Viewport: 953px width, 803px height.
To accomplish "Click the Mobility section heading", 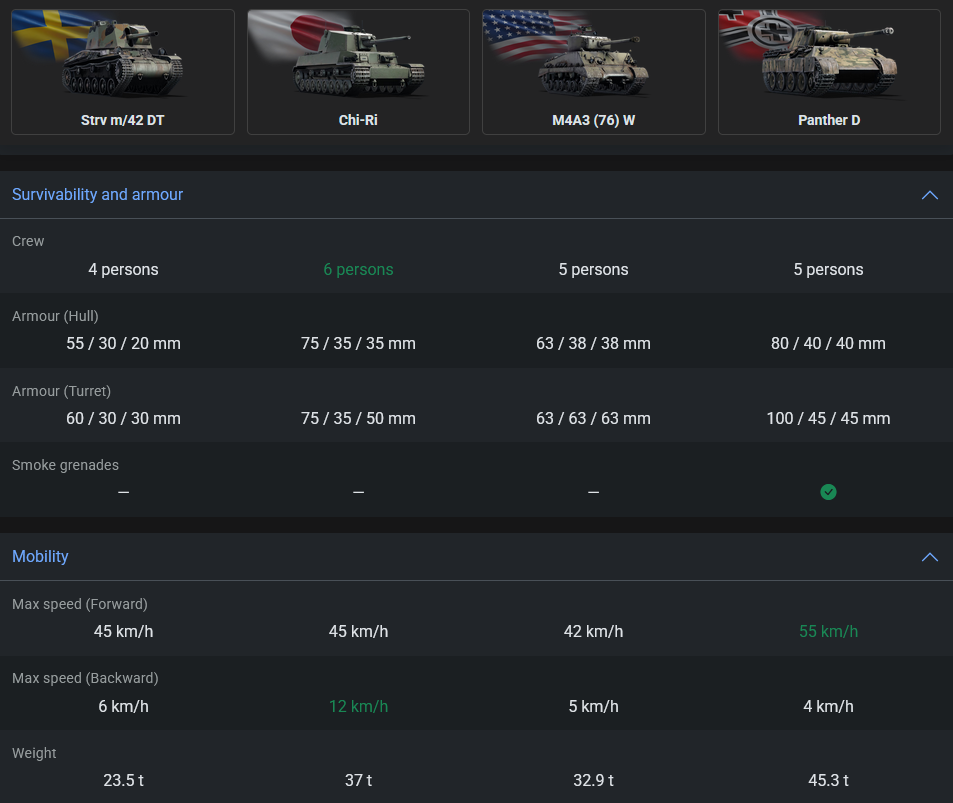I will point(40,557).
